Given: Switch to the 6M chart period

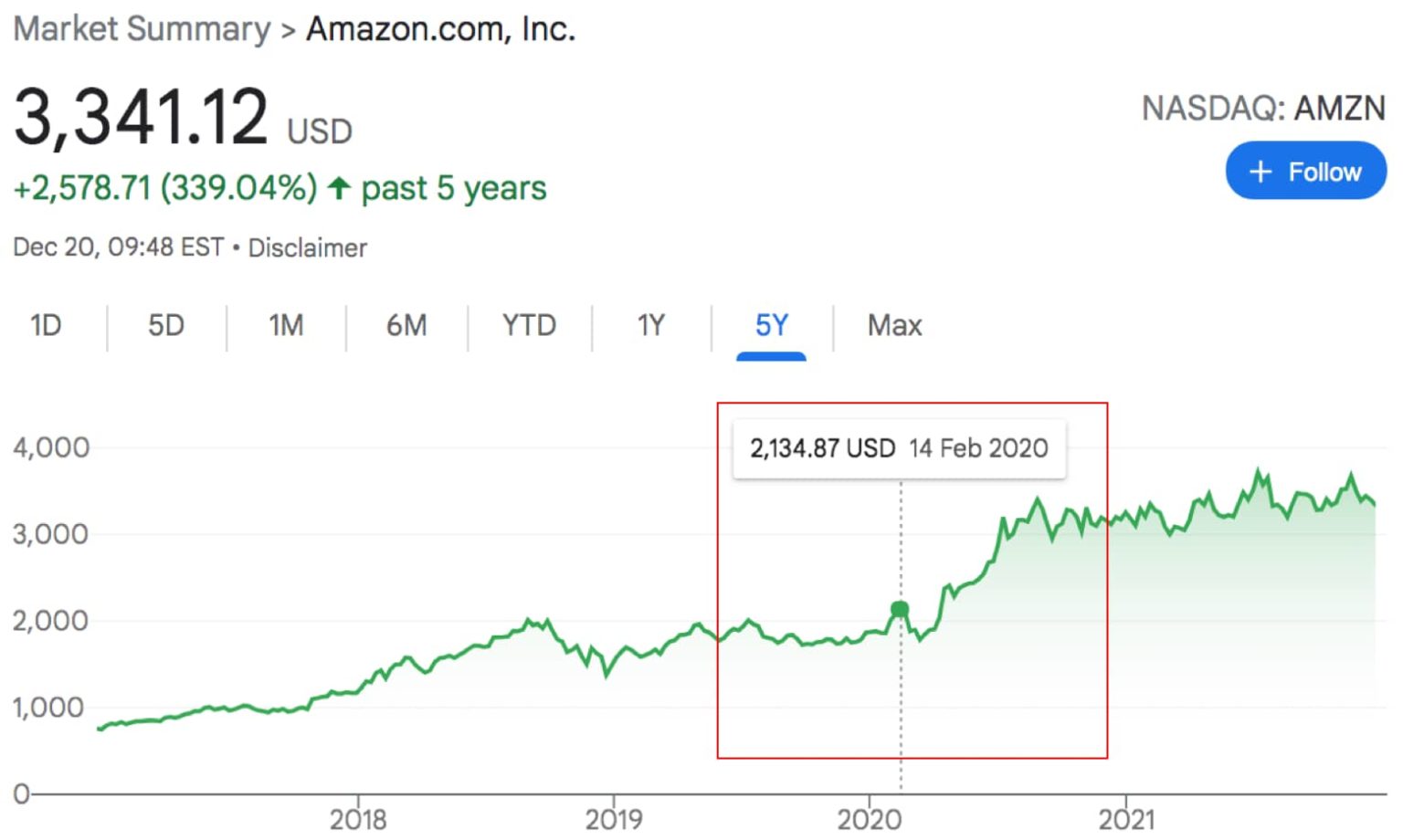Looking at the screenshot, I should pos(405,325).
